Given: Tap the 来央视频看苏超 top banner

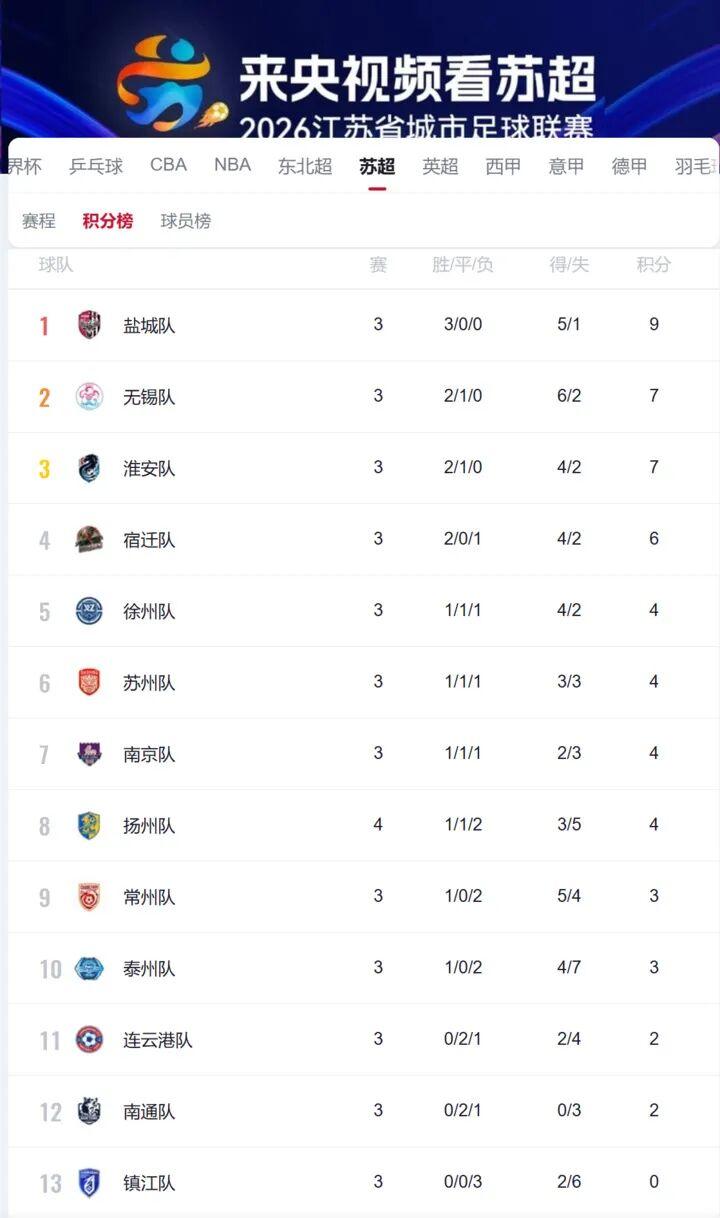Looking at the screenshot, I should [360, 70].
